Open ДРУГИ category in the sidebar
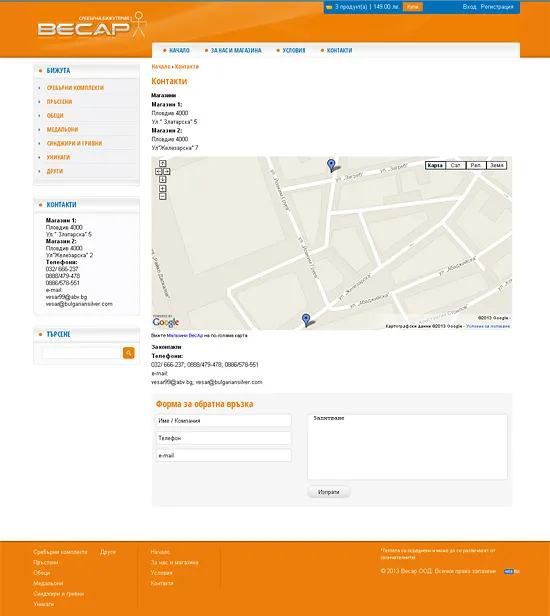 55,171
